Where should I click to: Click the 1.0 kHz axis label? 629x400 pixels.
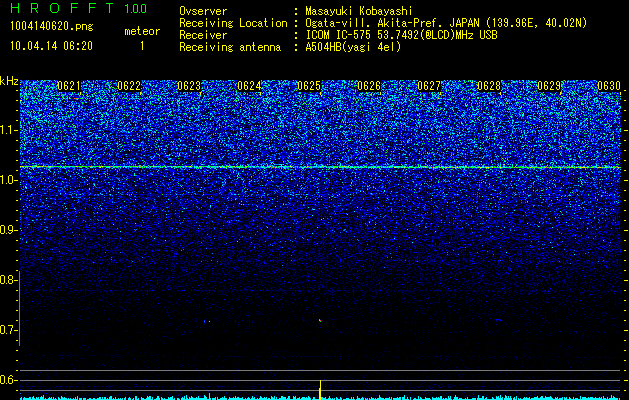(x=8, y=180)
